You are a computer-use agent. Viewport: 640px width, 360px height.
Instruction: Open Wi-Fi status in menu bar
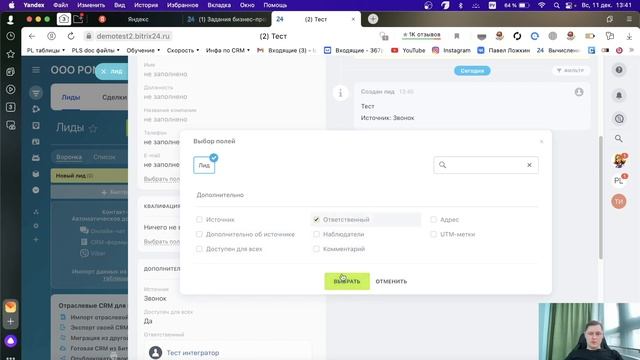[542, 5]
